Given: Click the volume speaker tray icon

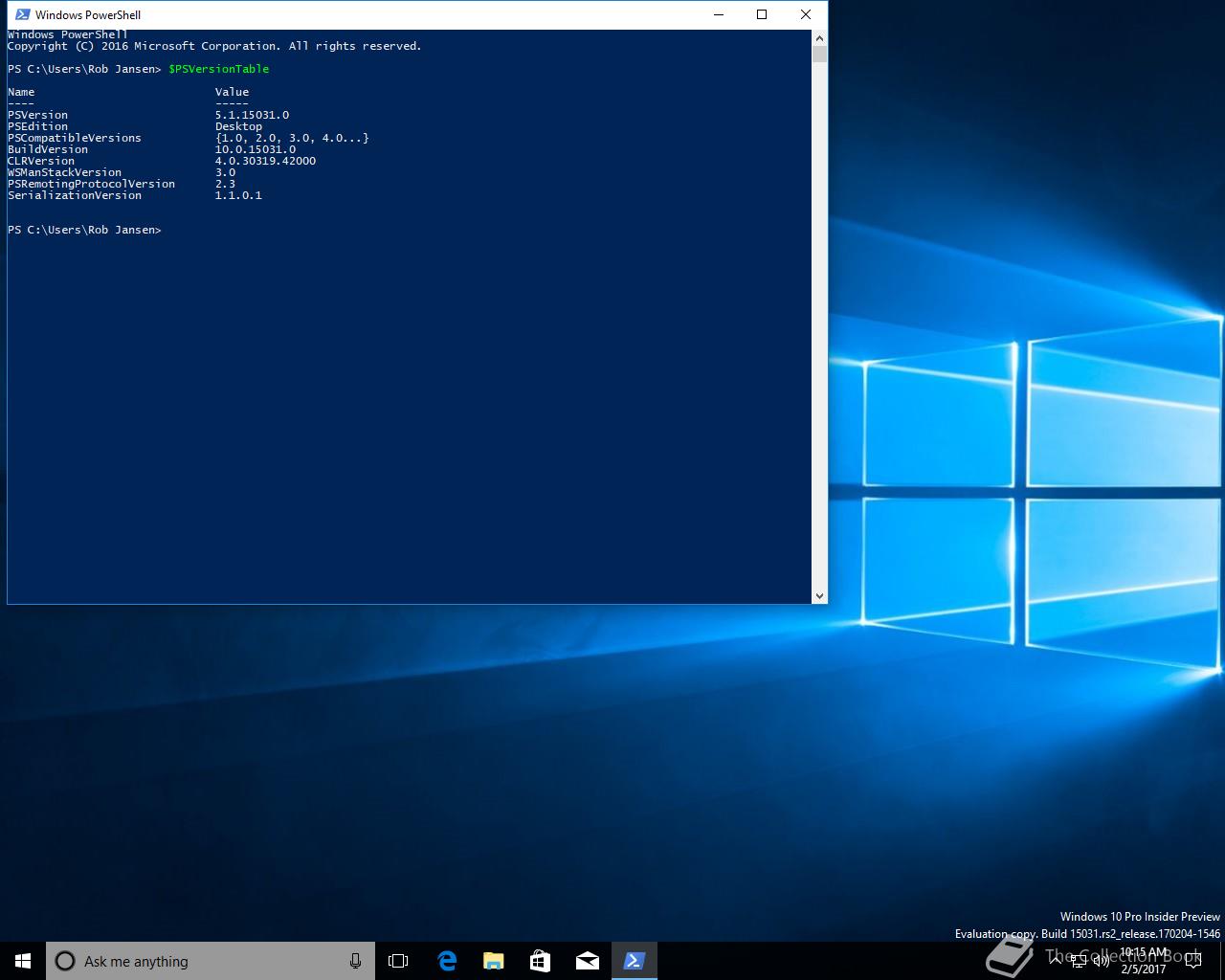Looking at the screenshot, I should pos(1102,962).
